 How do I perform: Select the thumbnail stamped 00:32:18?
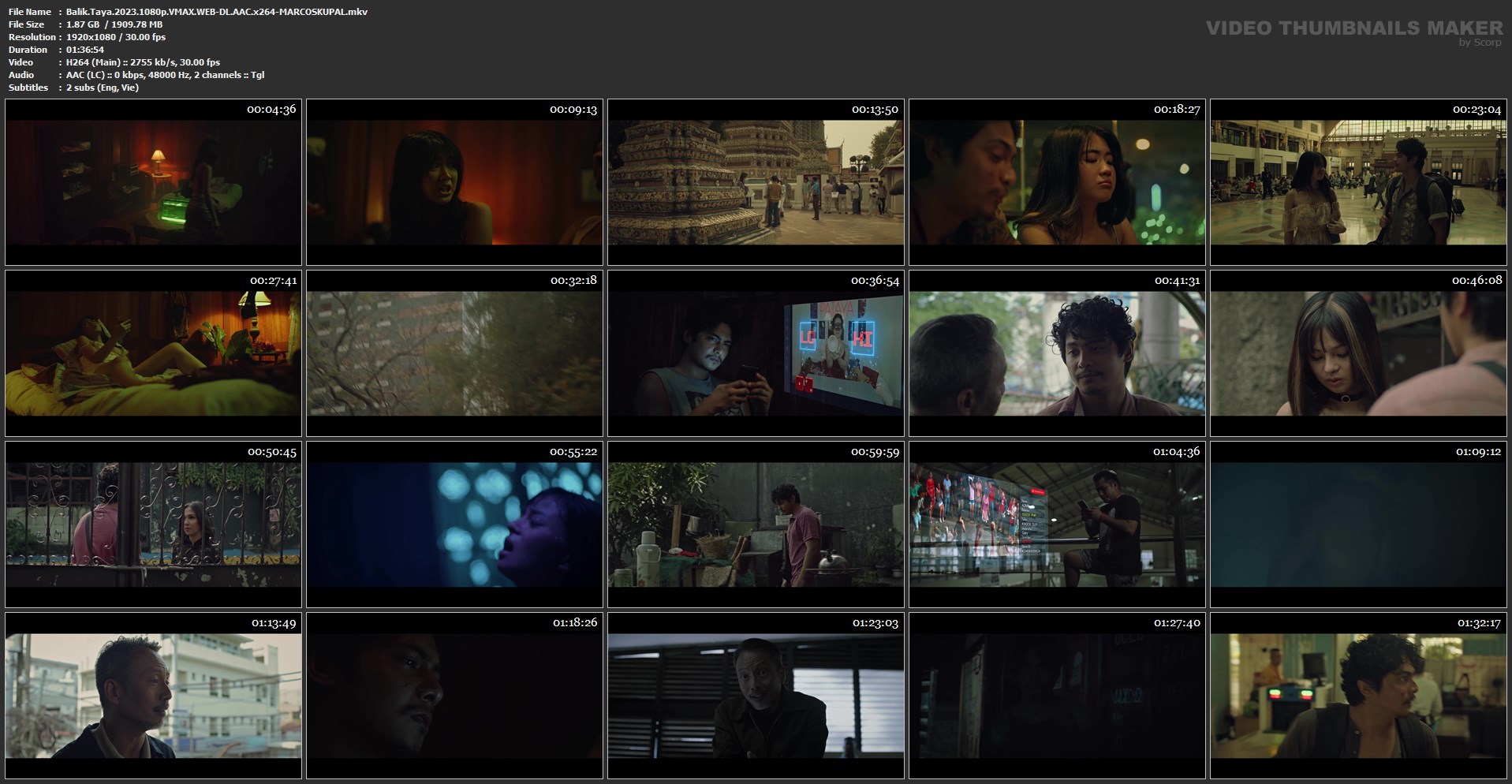454,353
